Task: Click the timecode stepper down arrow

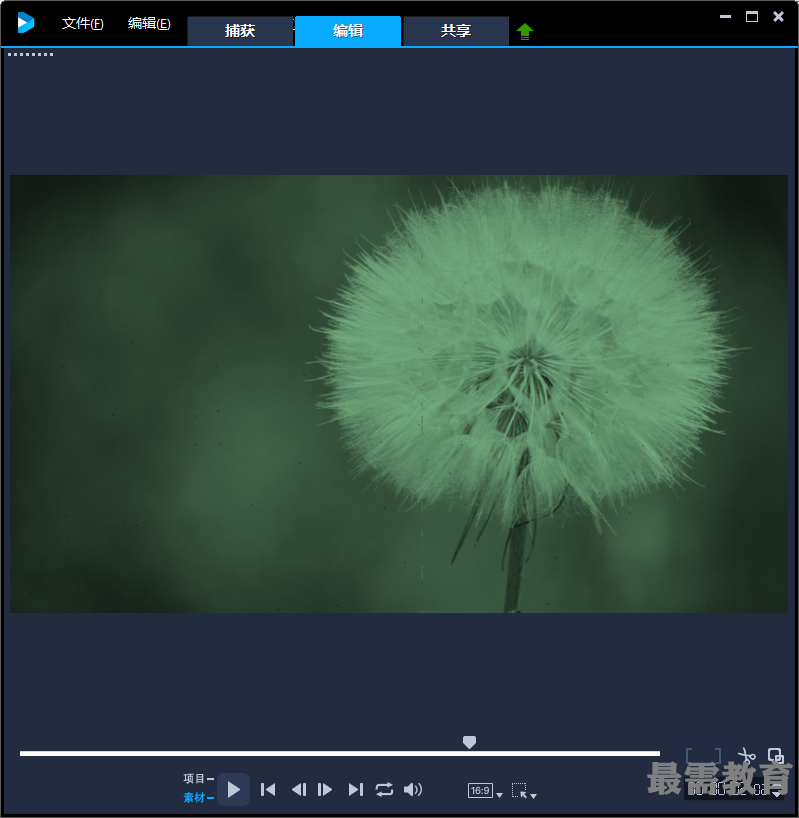Action: 777,795
